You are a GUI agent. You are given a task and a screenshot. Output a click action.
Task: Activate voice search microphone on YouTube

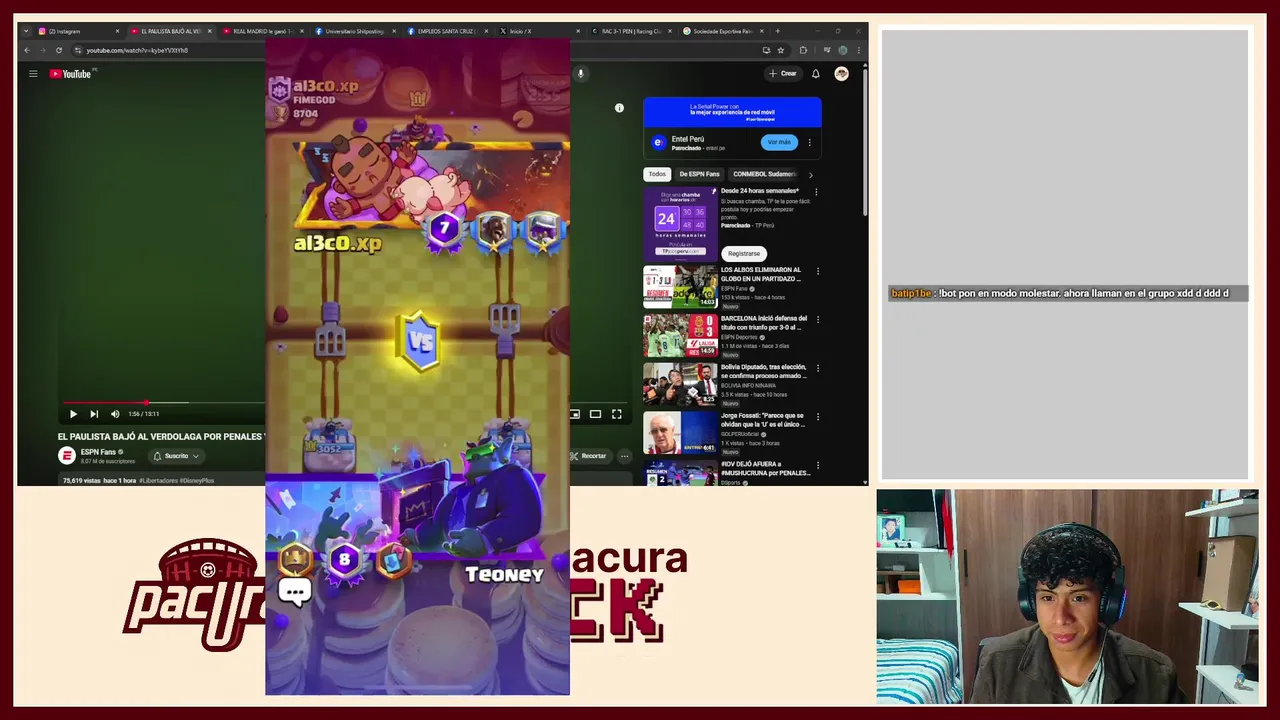click(x=580, y=73)
